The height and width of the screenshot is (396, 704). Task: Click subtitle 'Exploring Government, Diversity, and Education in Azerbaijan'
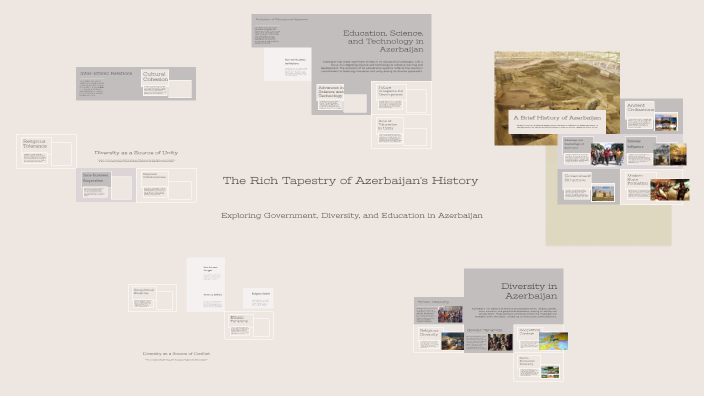coord(352,216)
